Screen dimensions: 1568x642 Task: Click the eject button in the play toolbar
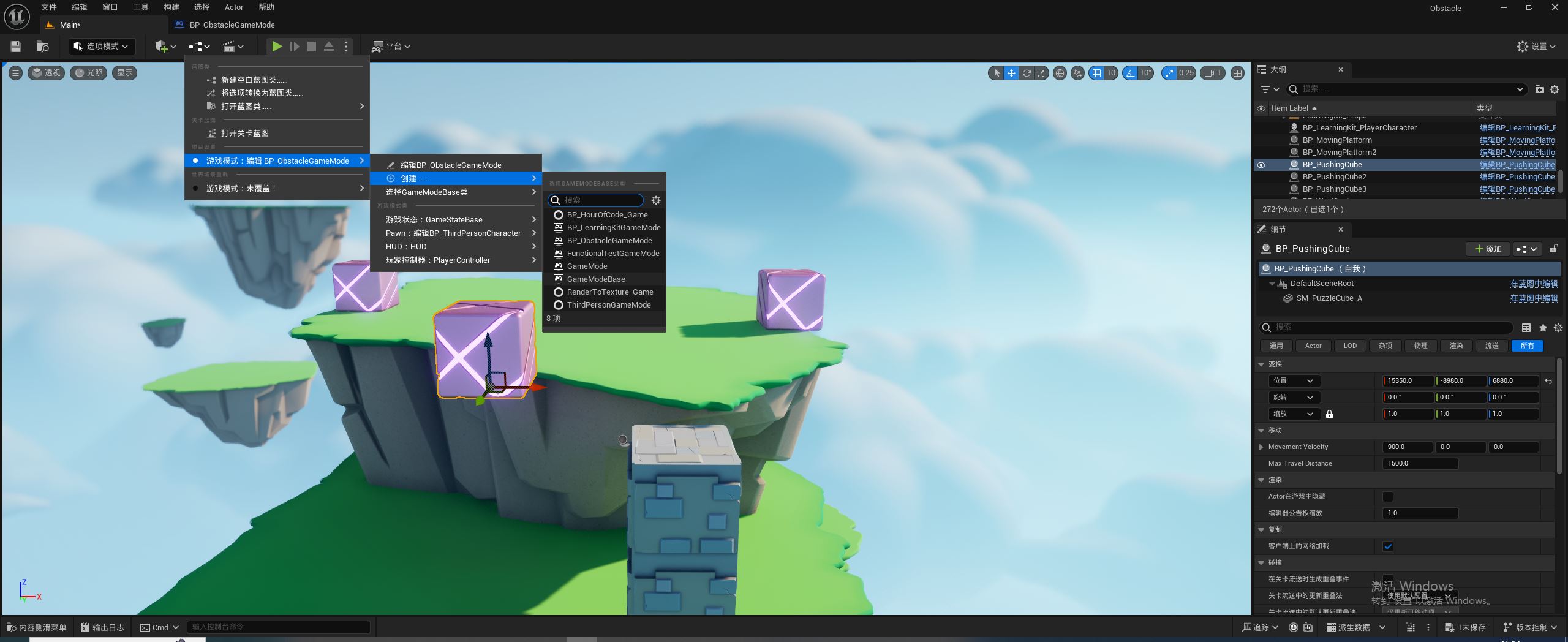point(329,47)
